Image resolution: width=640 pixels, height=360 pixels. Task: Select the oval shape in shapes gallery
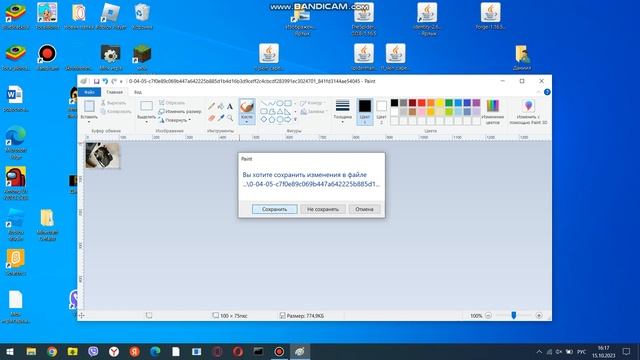280,103
